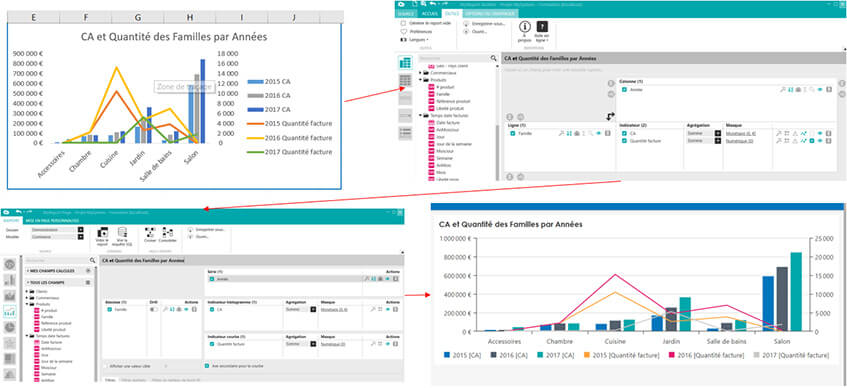Toggle the Quantité facture checkbox under Indicateur in top-right window

[624, 141]
